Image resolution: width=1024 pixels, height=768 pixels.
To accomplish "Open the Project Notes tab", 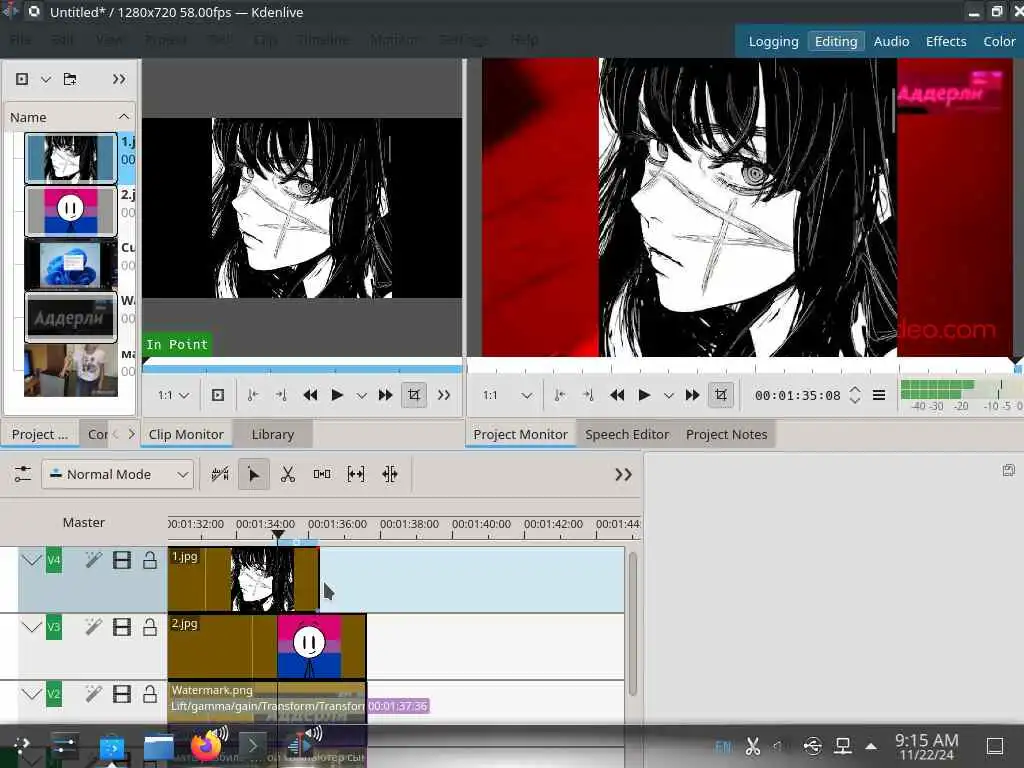I will pyautogui.click(x=726, y=434).
